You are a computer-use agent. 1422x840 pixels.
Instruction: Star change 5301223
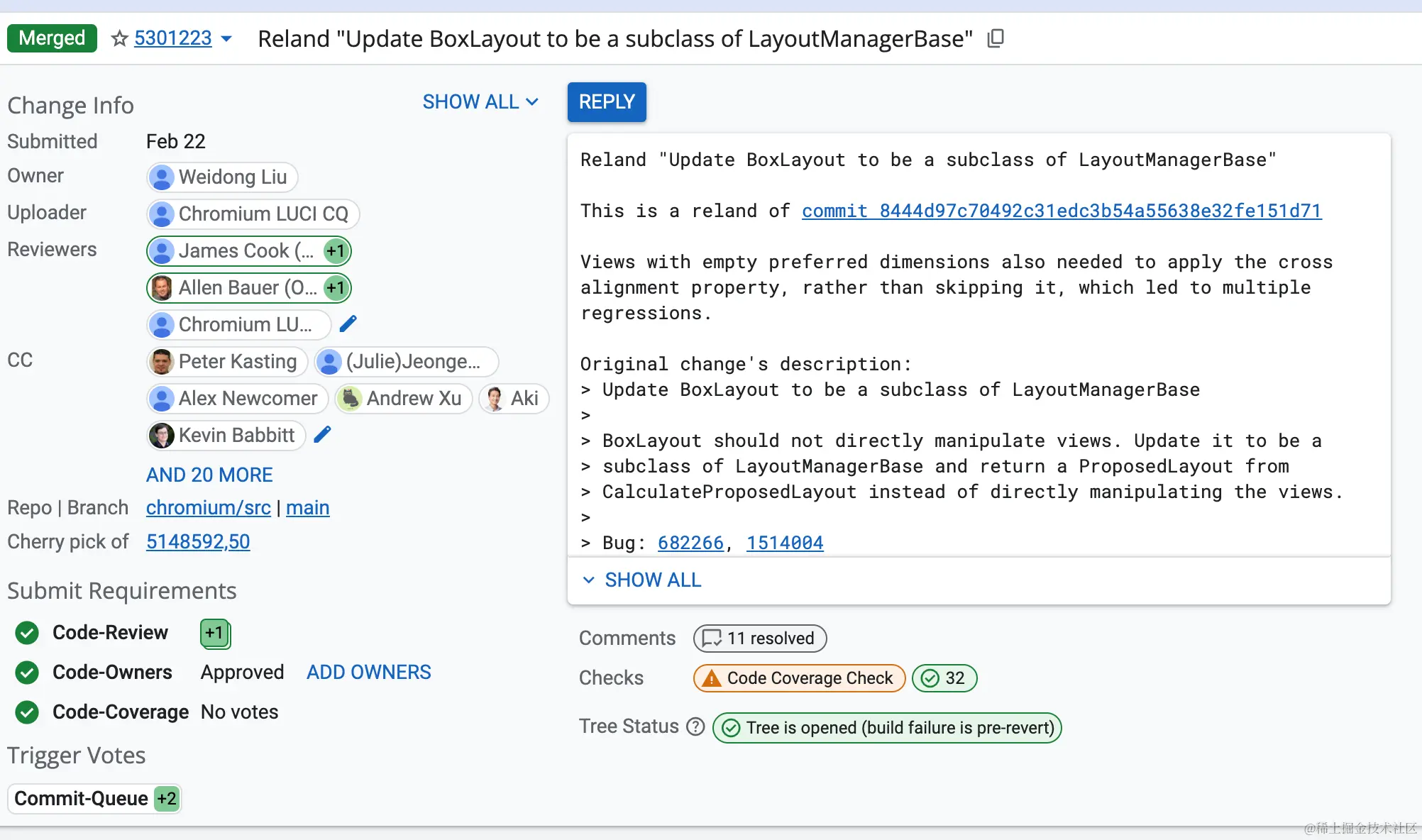coord(119,38)
